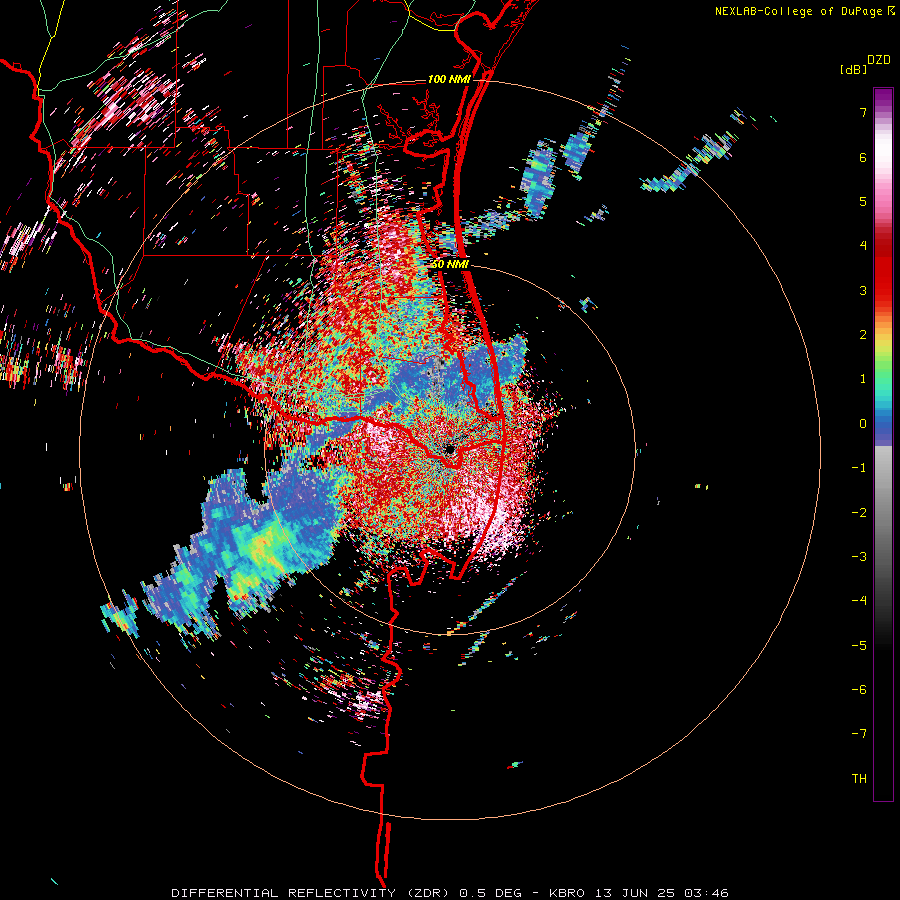Click the -6 value on the color scale
This screenshot has height=900, width=900.
859,689
